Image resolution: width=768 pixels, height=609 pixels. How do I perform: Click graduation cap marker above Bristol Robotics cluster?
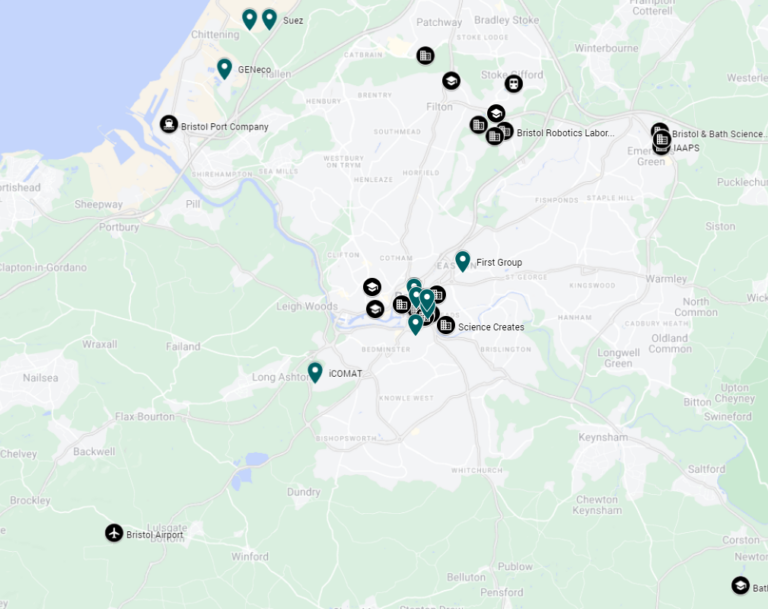(x=496, y=114)
